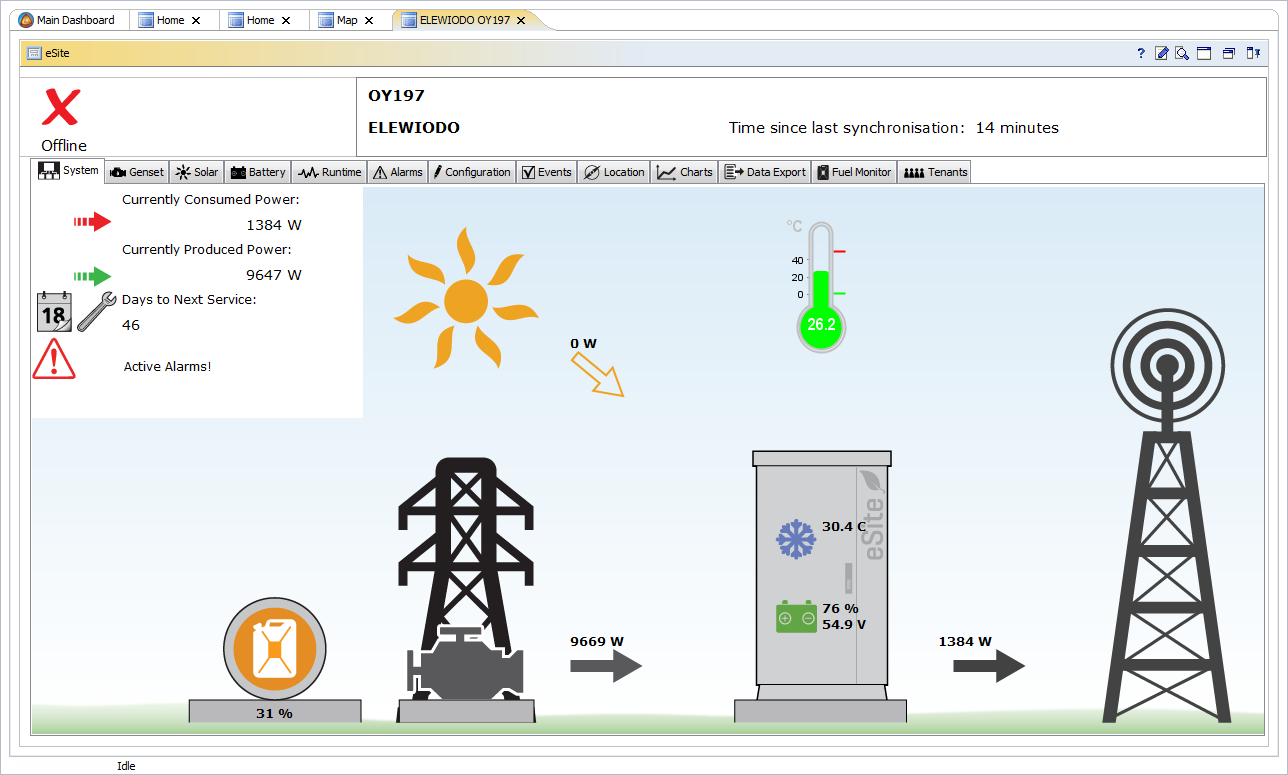Screen dimensions: 1288x775
Task: Go to the Fuel Monitor tab
Action: (853, 172)
